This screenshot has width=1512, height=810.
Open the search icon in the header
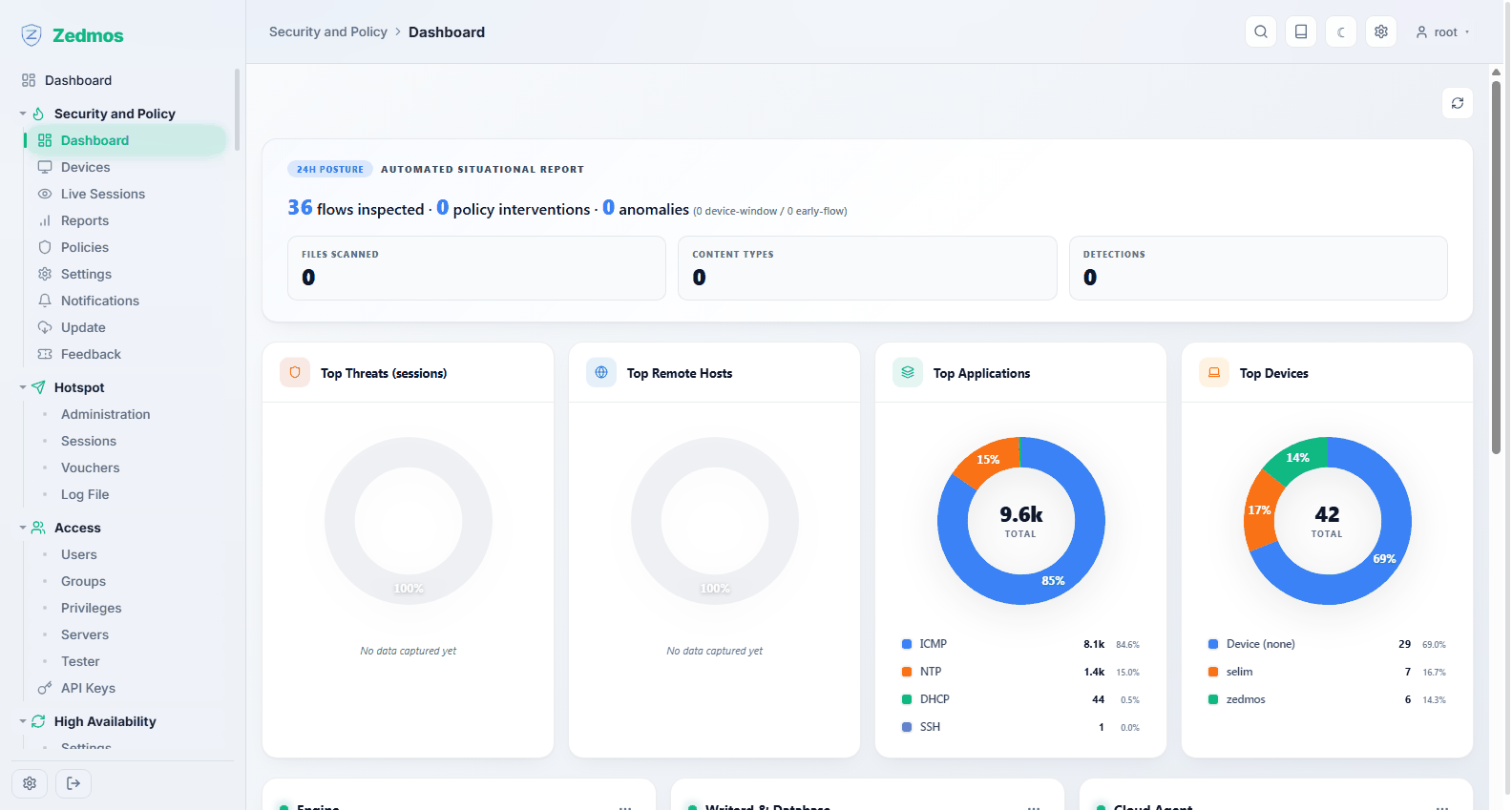[x=1261, y=31]
